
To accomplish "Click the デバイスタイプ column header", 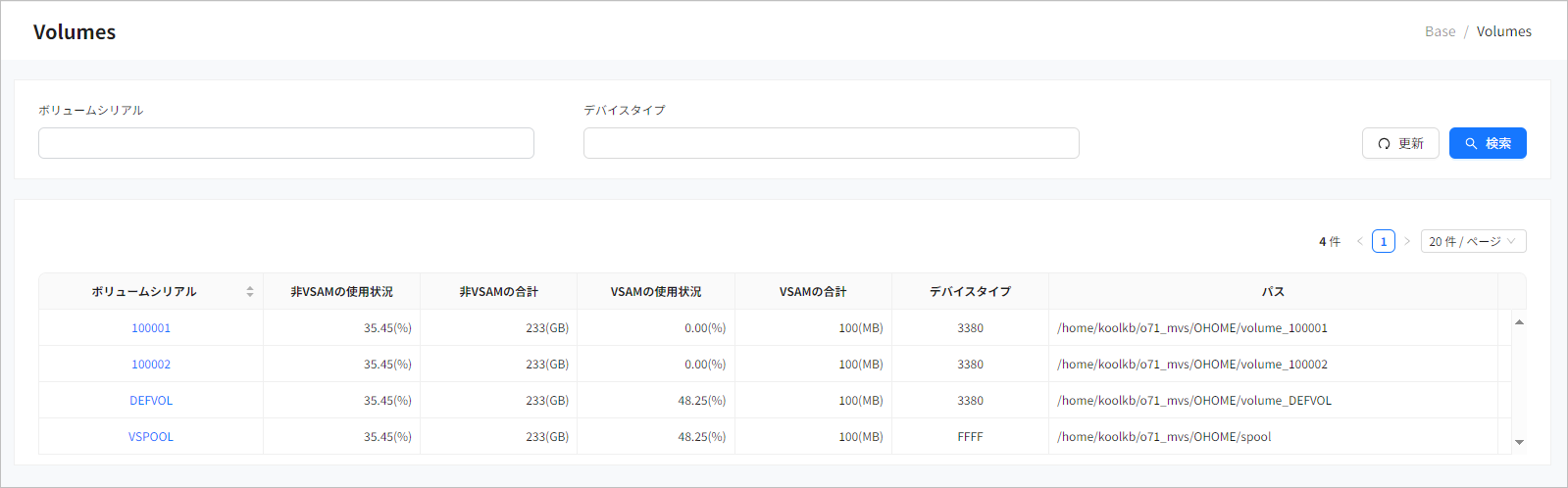I will [970, 291].
